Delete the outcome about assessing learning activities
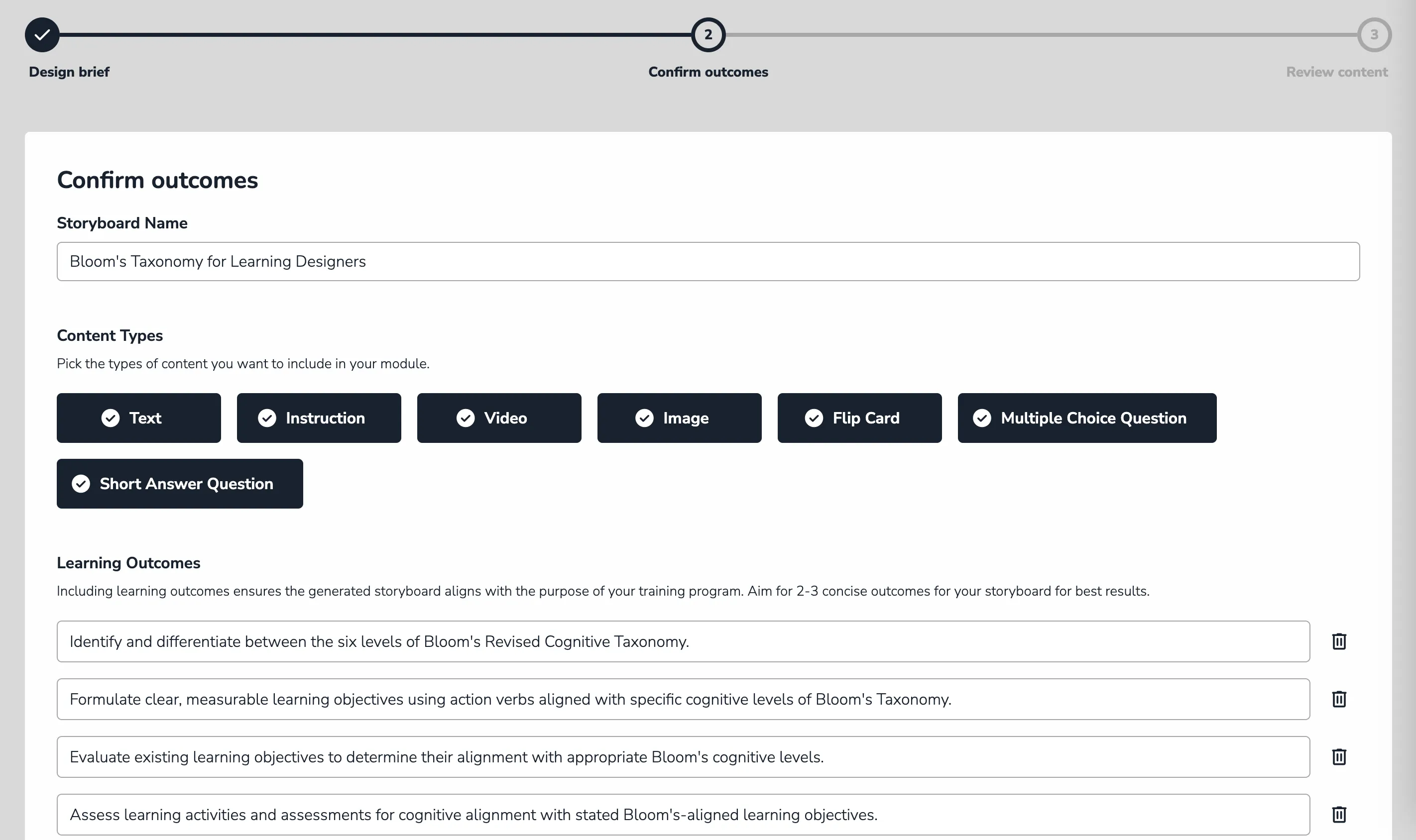The height and width of the screenshot is (840, 1416). point(1338,815)
